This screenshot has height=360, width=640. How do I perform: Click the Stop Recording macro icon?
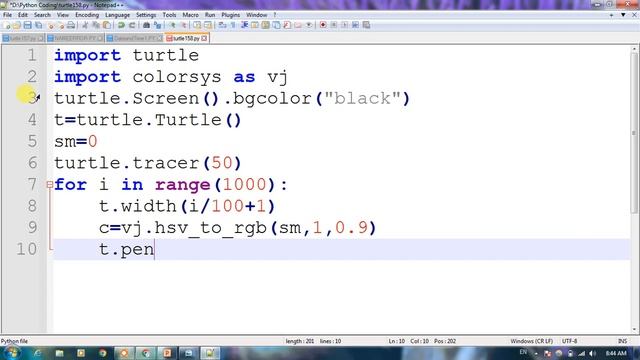click(x=334, y=25)
